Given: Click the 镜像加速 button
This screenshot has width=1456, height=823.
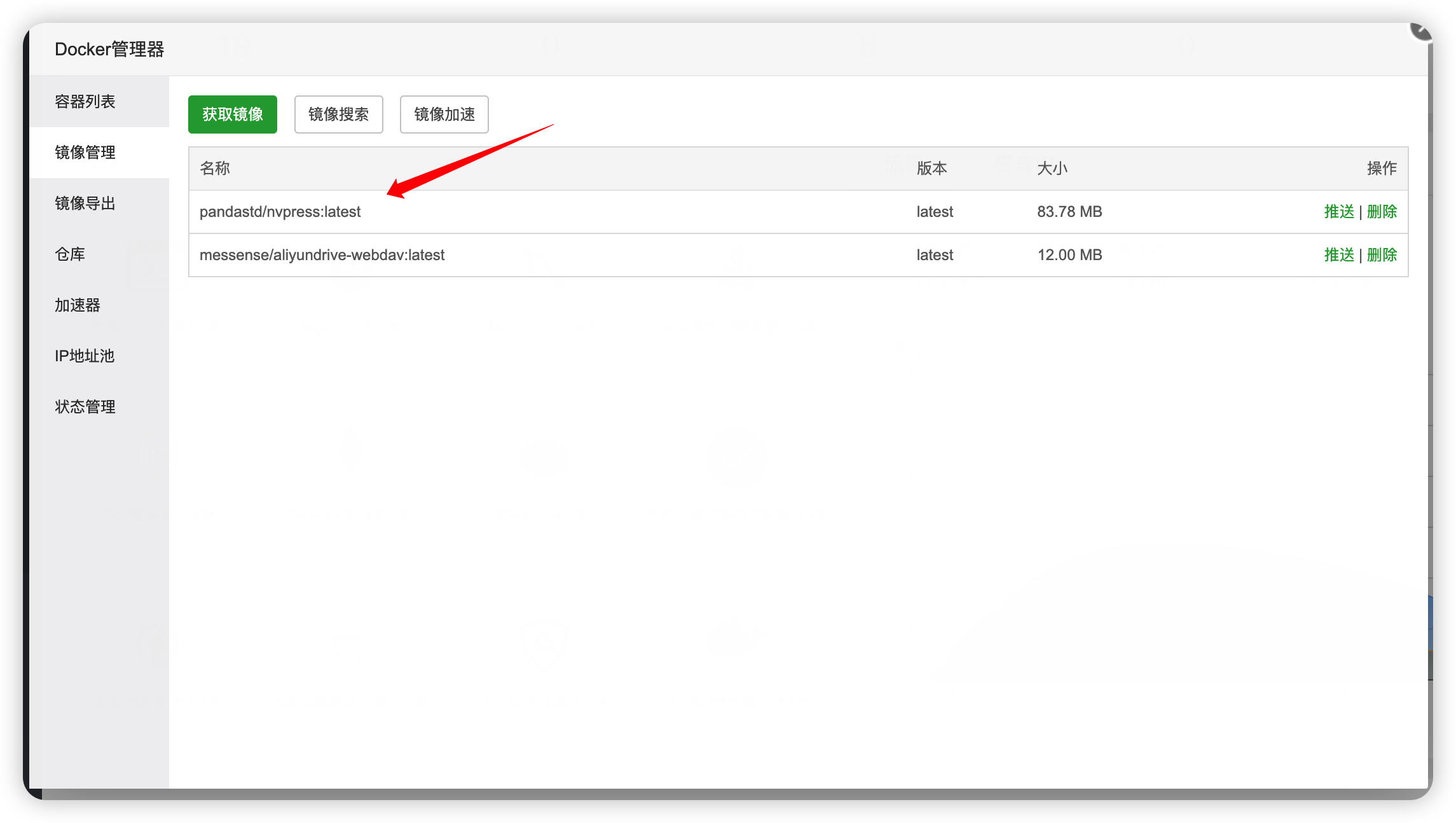Looking at the screenshot, I should pos(444,114).
